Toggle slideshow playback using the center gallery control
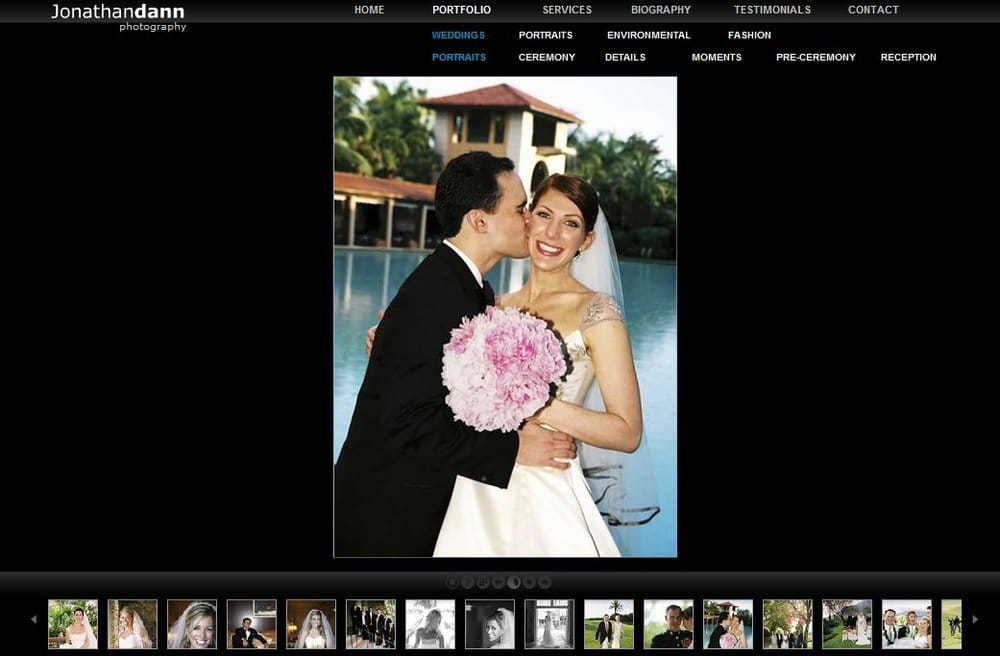This screenshot has width=1000, height=656. [x=513, y=581]
